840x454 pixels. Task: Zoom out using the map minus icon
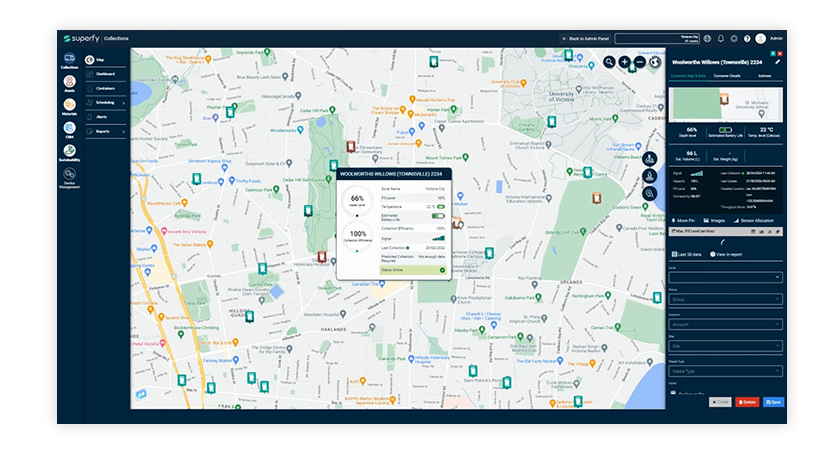[639, 62]
